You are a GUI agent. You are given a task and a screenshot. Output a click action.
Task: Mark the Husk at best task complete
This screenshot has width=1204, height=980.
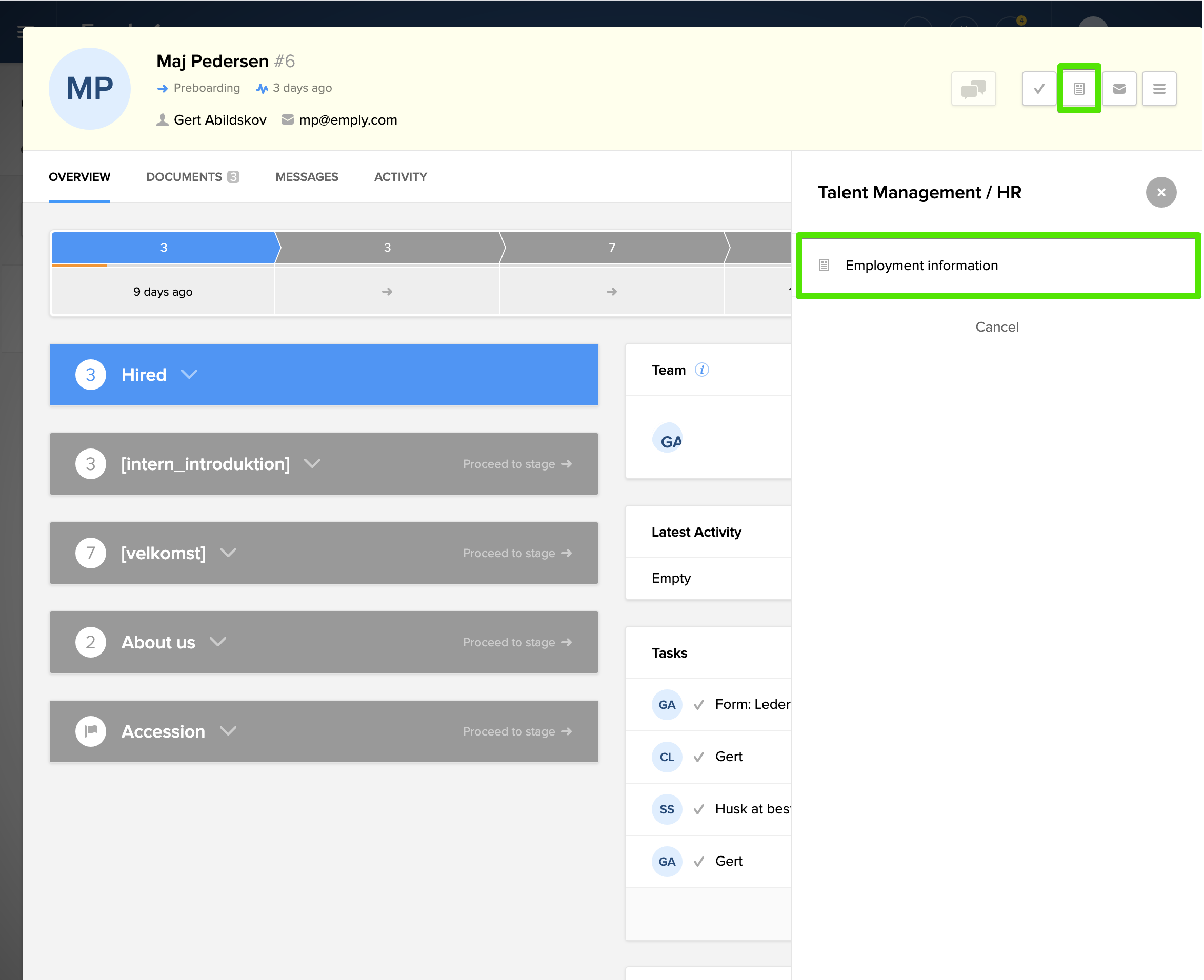[698, 809]
